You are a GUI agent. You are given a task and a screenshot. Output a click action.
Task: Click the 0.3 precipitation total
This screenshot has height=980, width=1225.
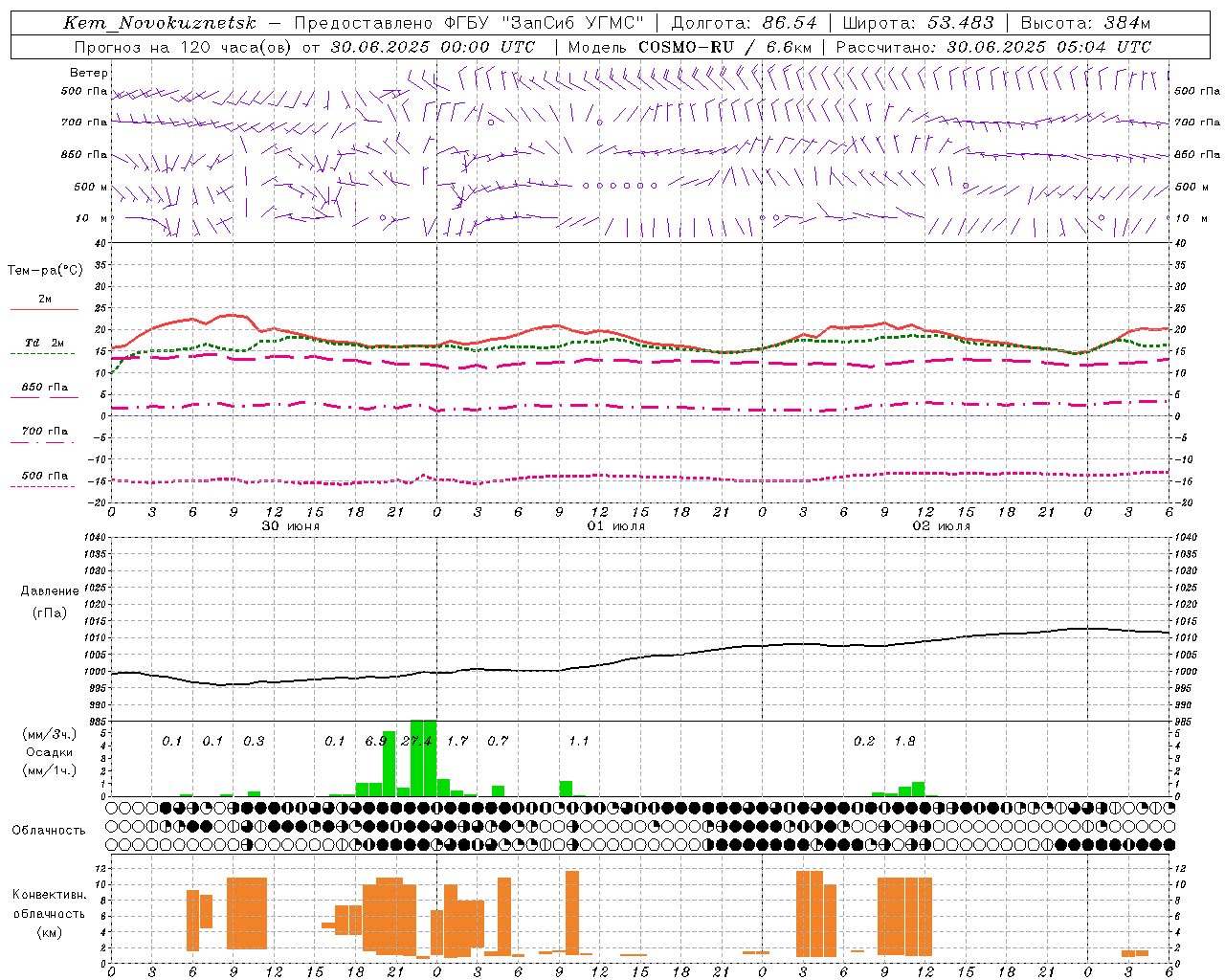tap(254, 741)
